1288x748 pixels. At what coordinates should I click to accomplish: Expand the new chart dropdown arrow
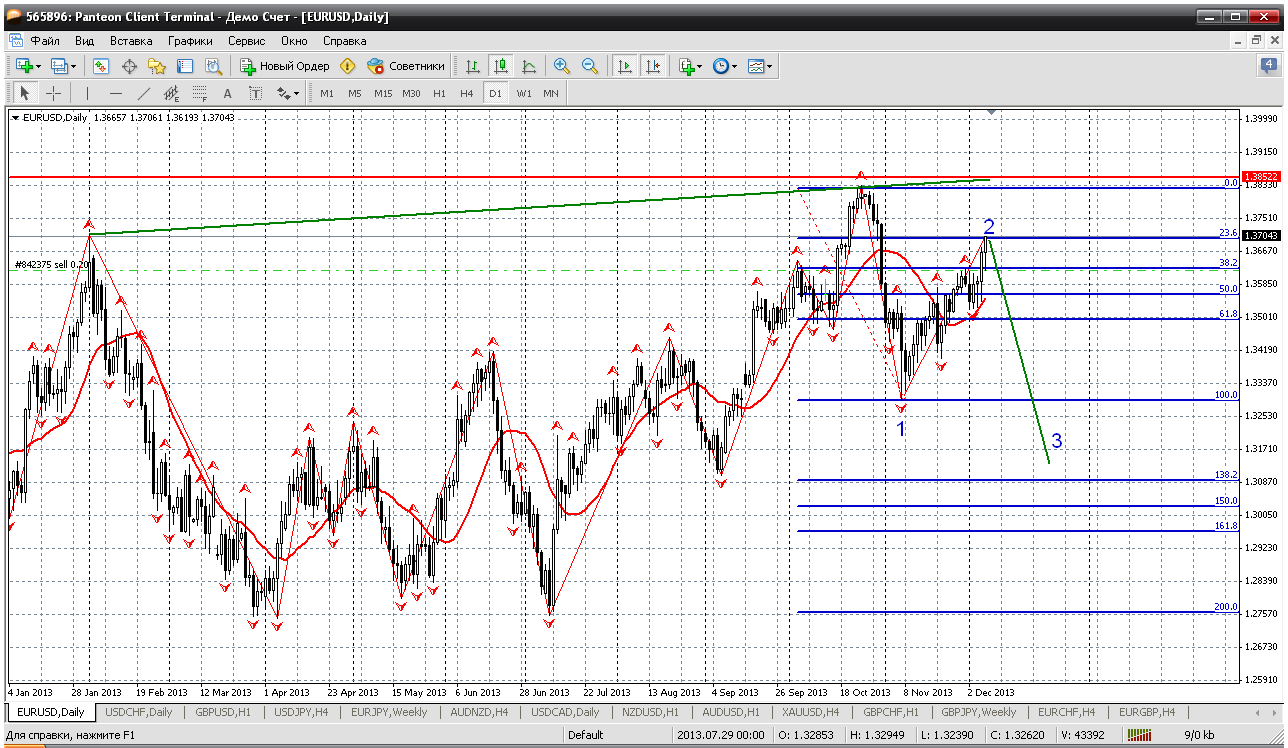[39, 67]
